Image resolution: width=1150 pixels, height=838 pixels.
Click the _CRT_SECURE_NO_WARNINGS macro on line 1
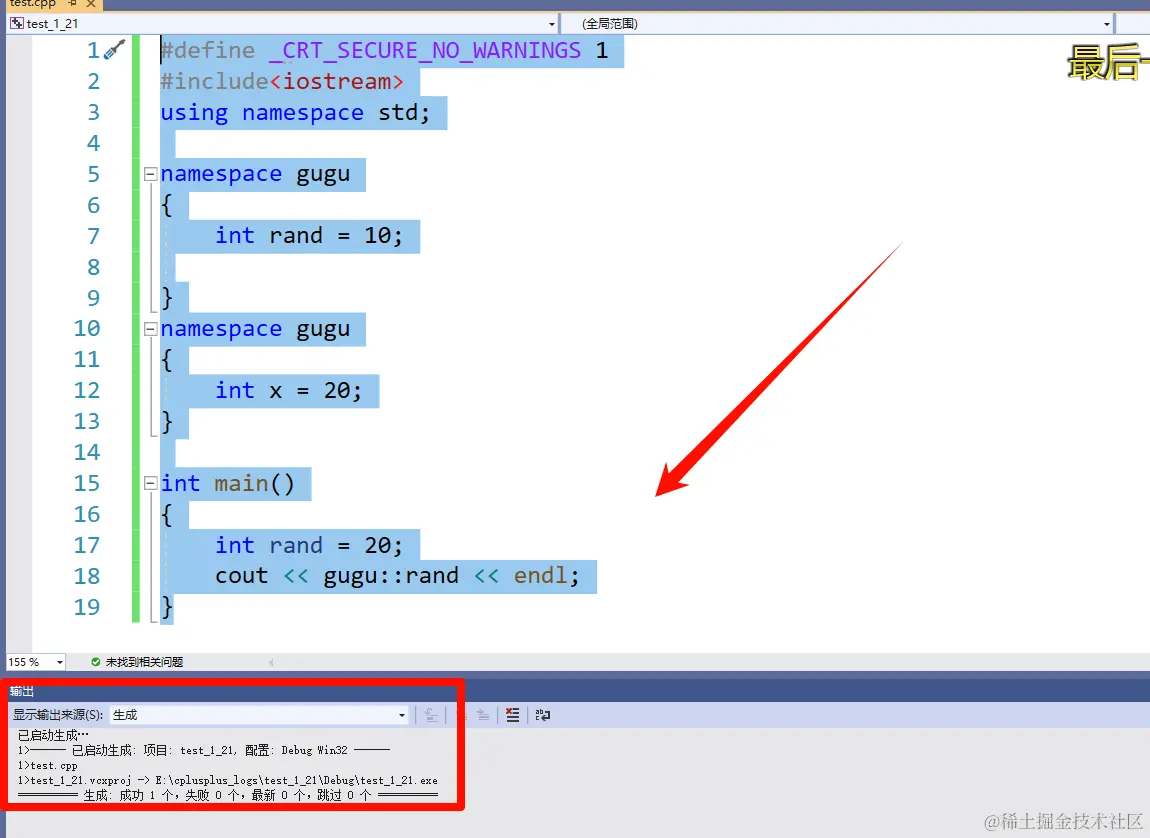(425, 51)
